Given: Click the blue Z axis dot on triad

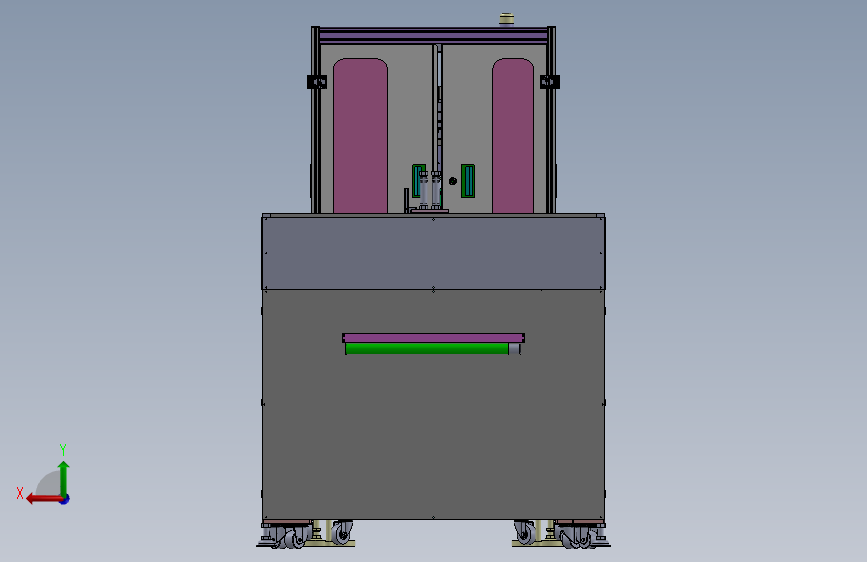Looking at the screenshot, I should point(65,499).
